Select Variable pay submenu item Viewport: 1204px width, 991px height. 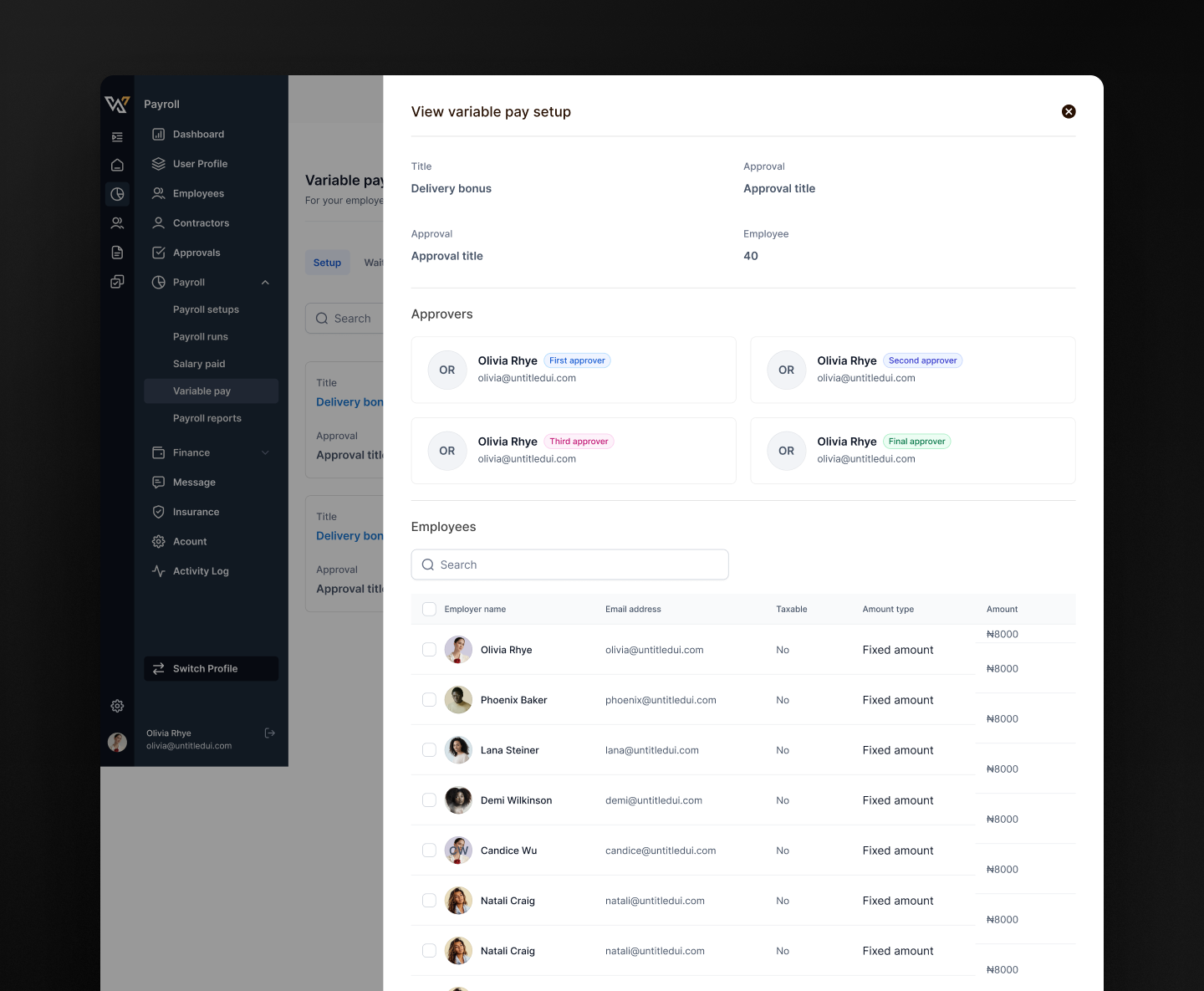(x=211, y=391)
